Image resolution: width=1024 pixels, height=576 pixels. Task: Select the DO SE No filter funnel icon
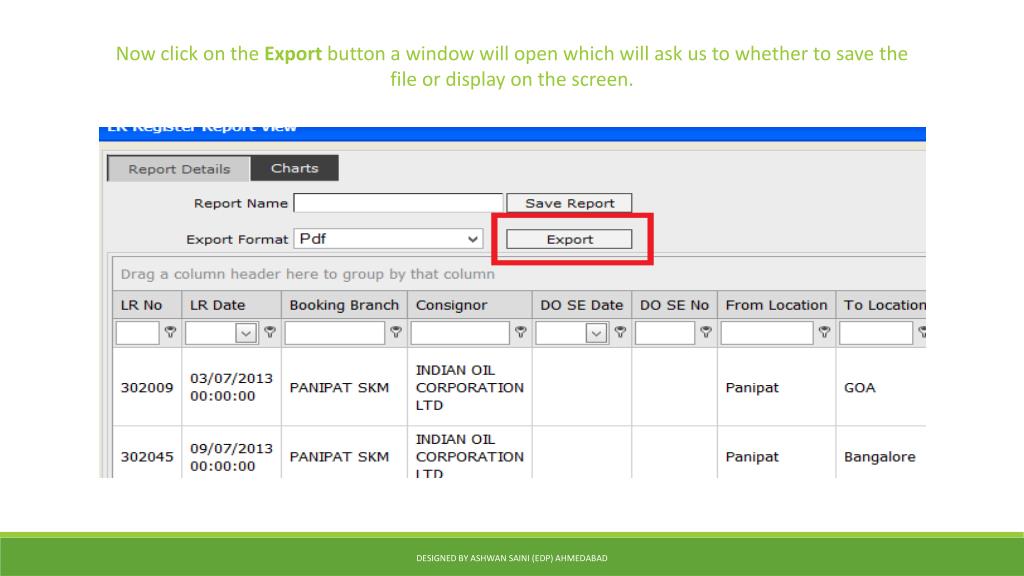(706, 331)
